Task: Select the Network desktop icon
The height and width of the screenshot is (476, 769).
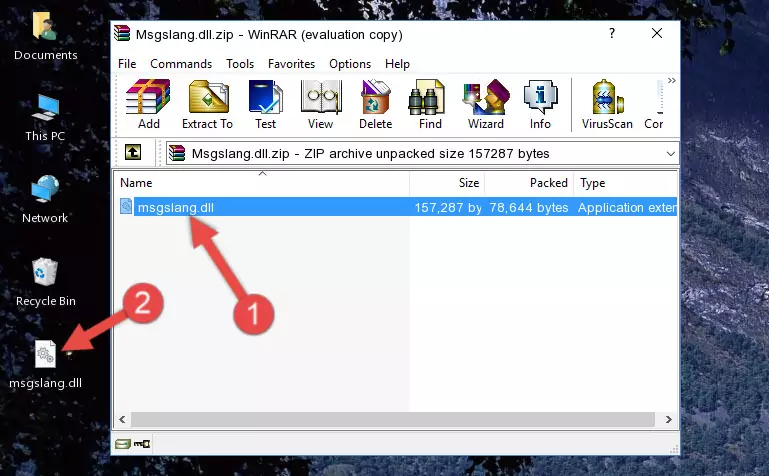Action: pos(45,200)
